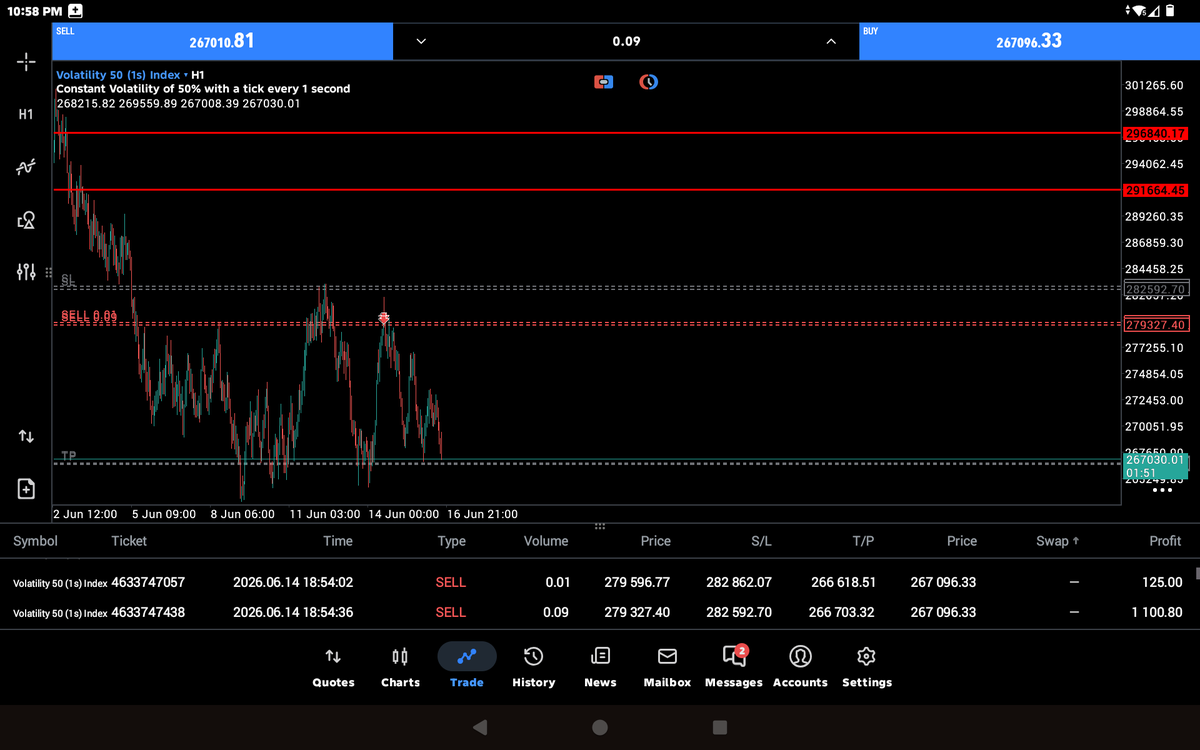Viewport: 1200px width, 750px height.
Task: Open the Accounts tab
Action: coord(800,667)
